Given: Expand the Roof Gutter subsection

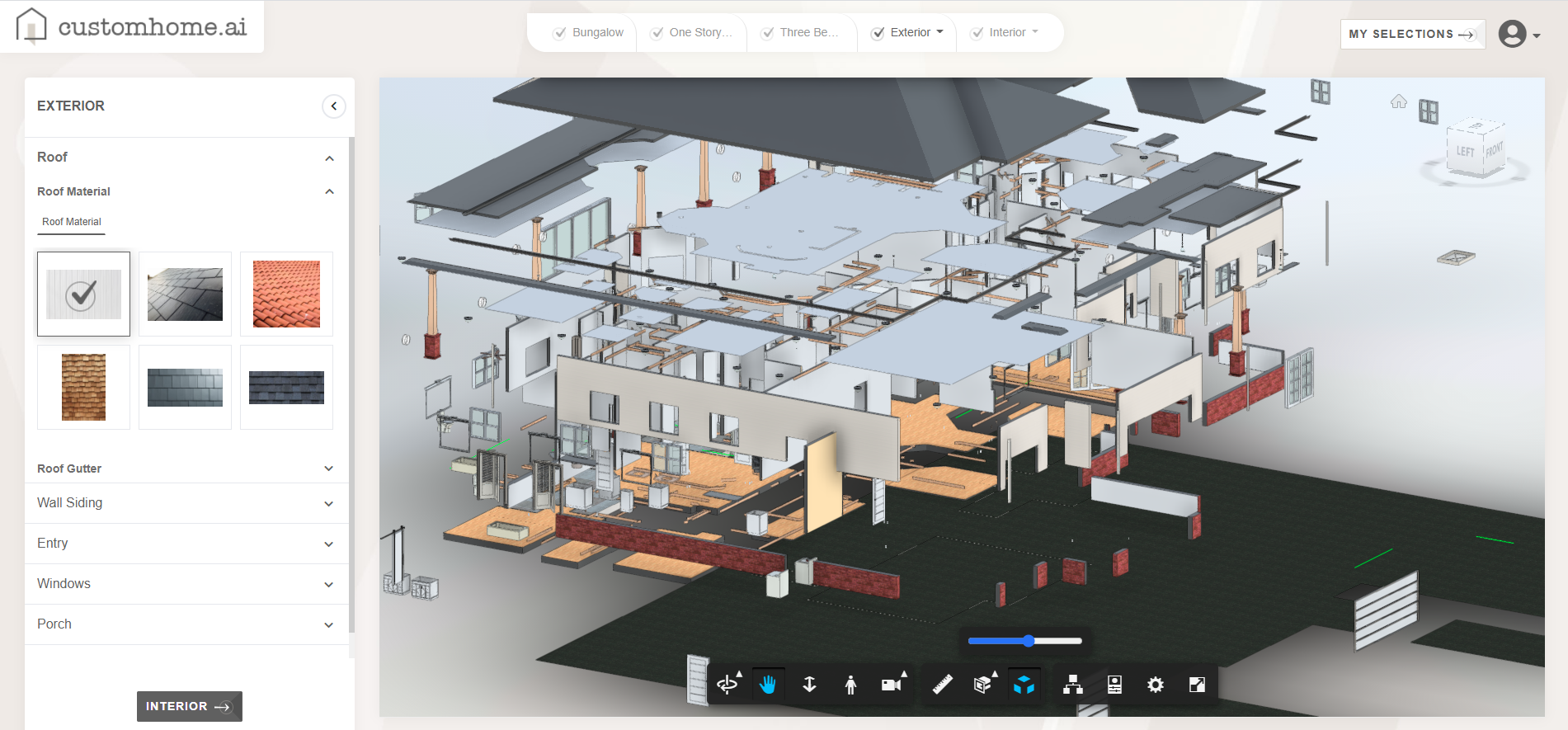Looking at the screenshot, I should click(x=329, y=469).
